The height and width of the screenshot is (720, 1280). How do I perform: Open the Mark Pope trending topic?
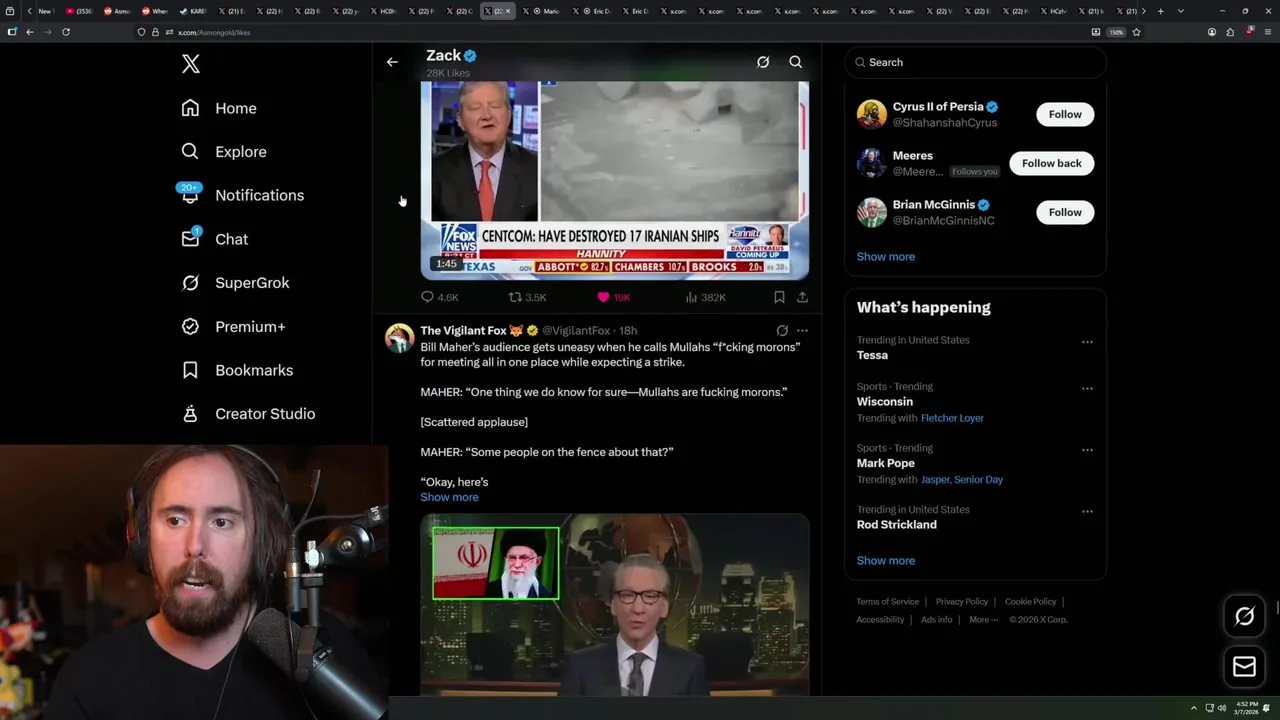886,463
